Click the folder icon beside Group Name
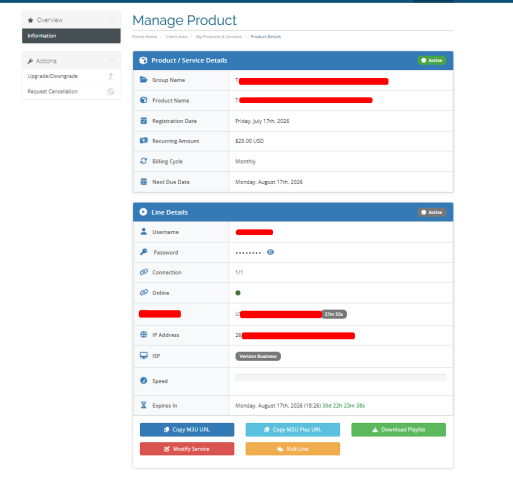 [x=144, y=80]
